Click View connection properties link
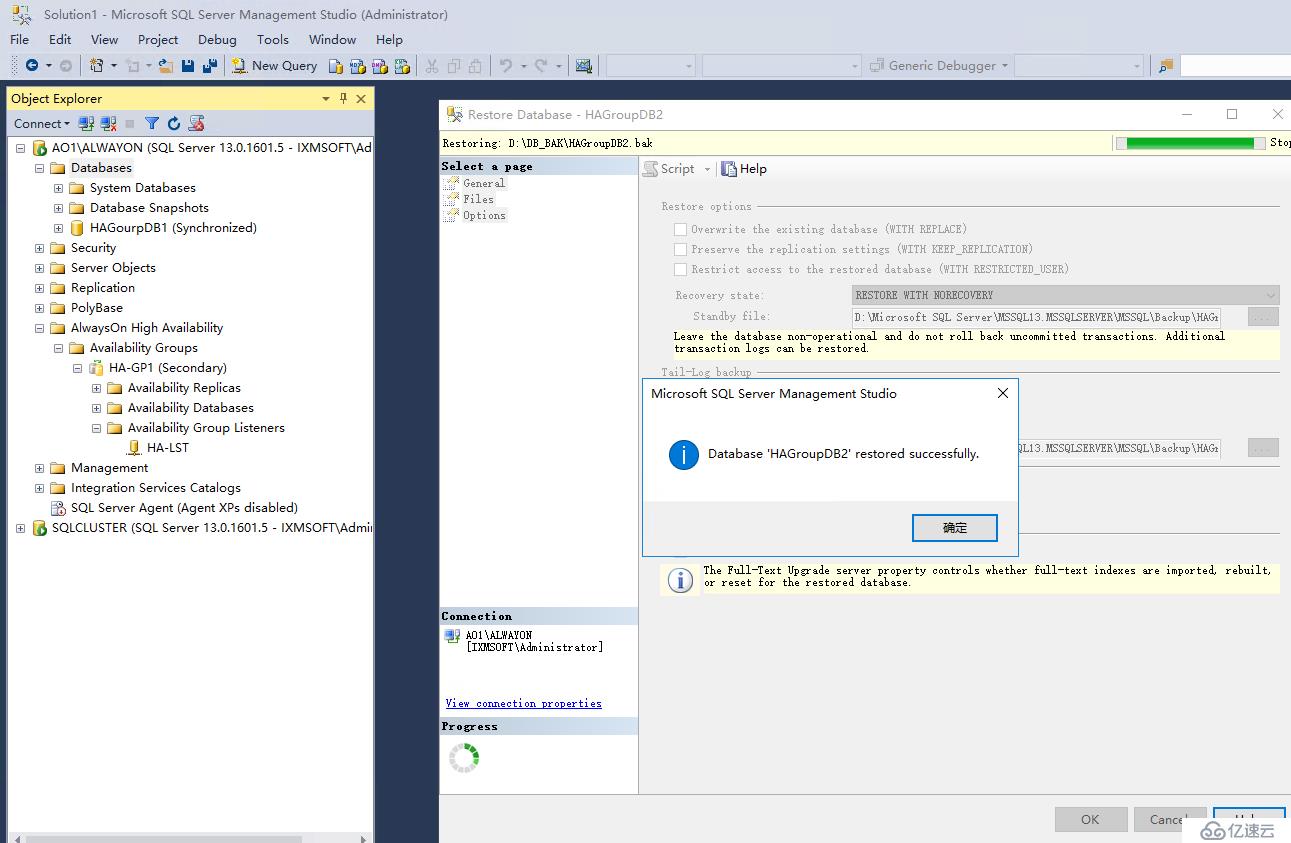This screenshot has width=1291, height=843. tap(523, 704)
